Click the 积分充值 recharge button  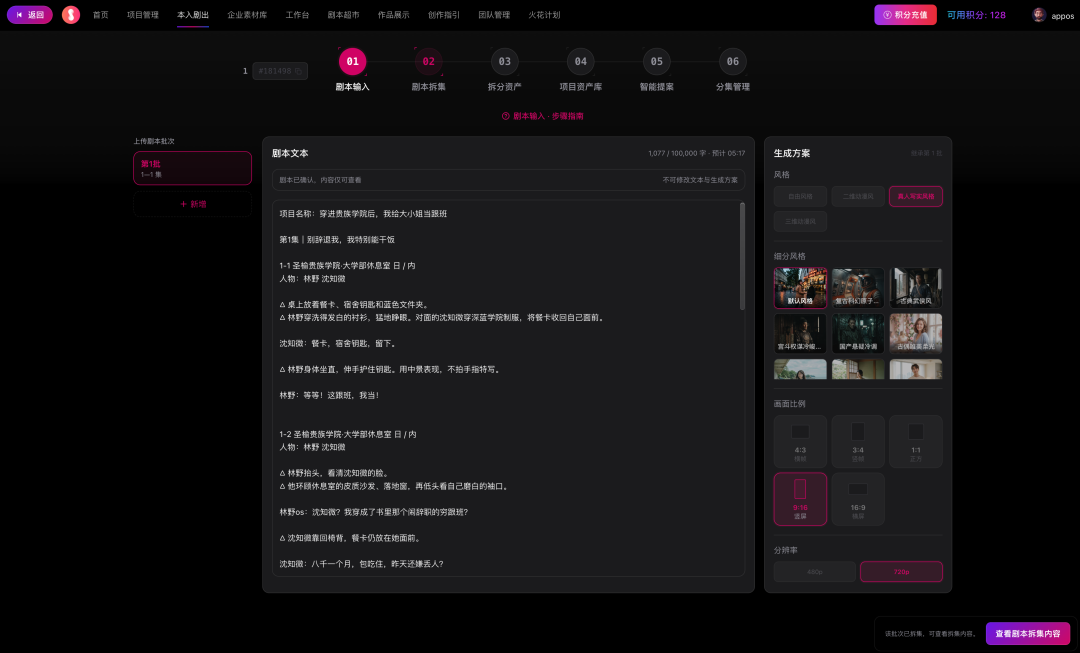(905, 14)
